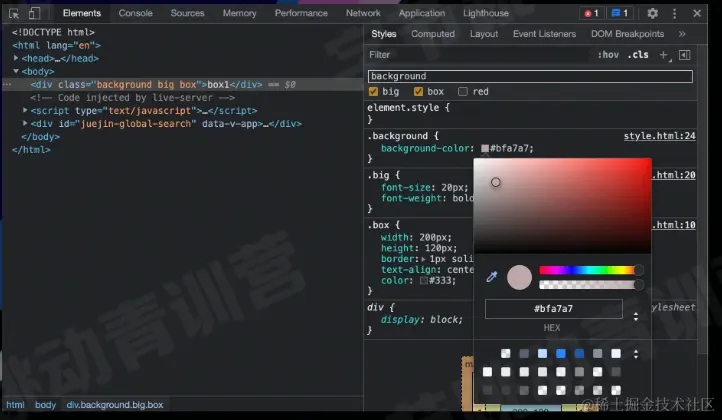Uncheck the big class checkbox
The height and width of the screenshot is (420, 722).
[373, 92]
